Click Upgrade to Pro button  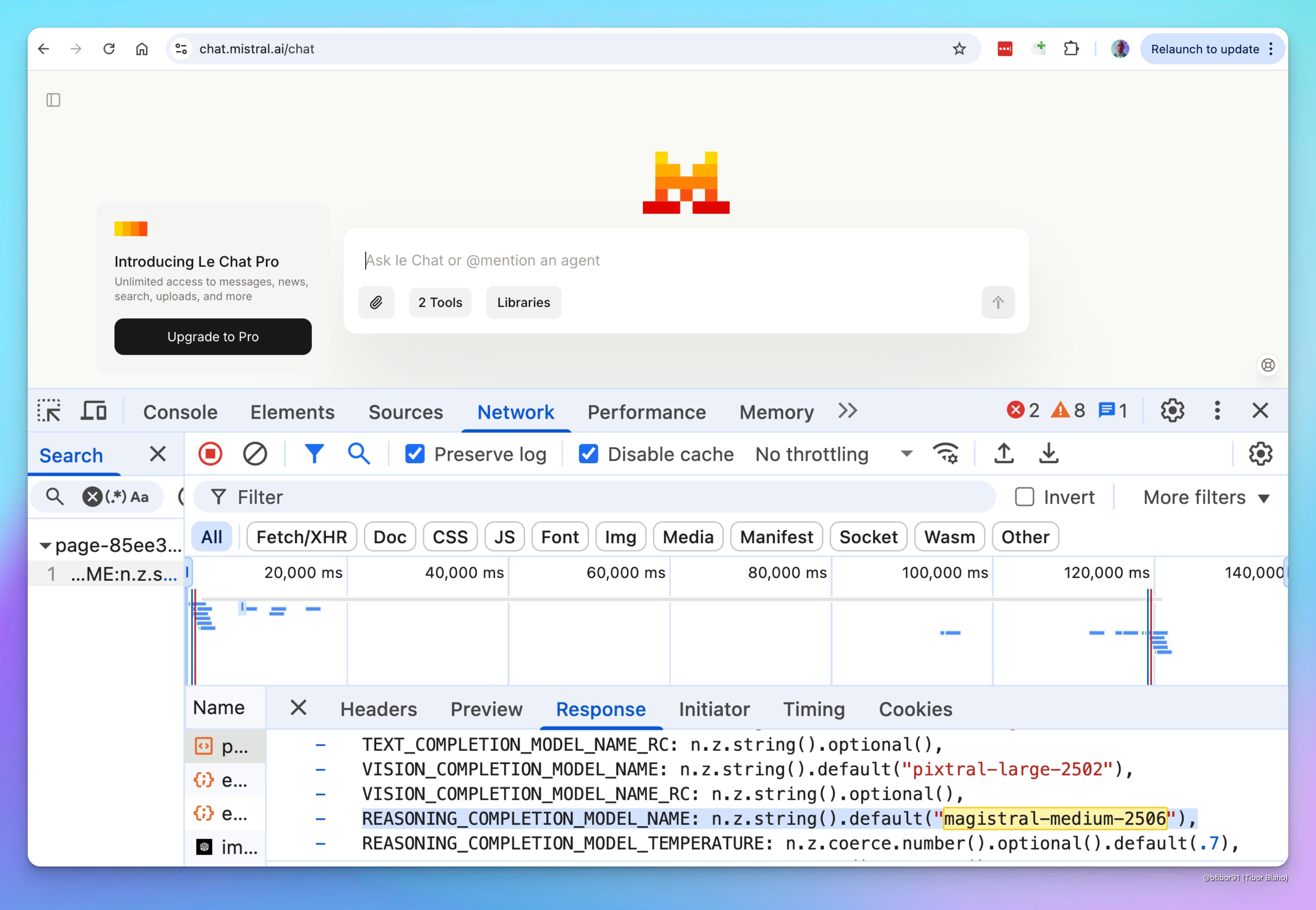click(x=213, y=337)
